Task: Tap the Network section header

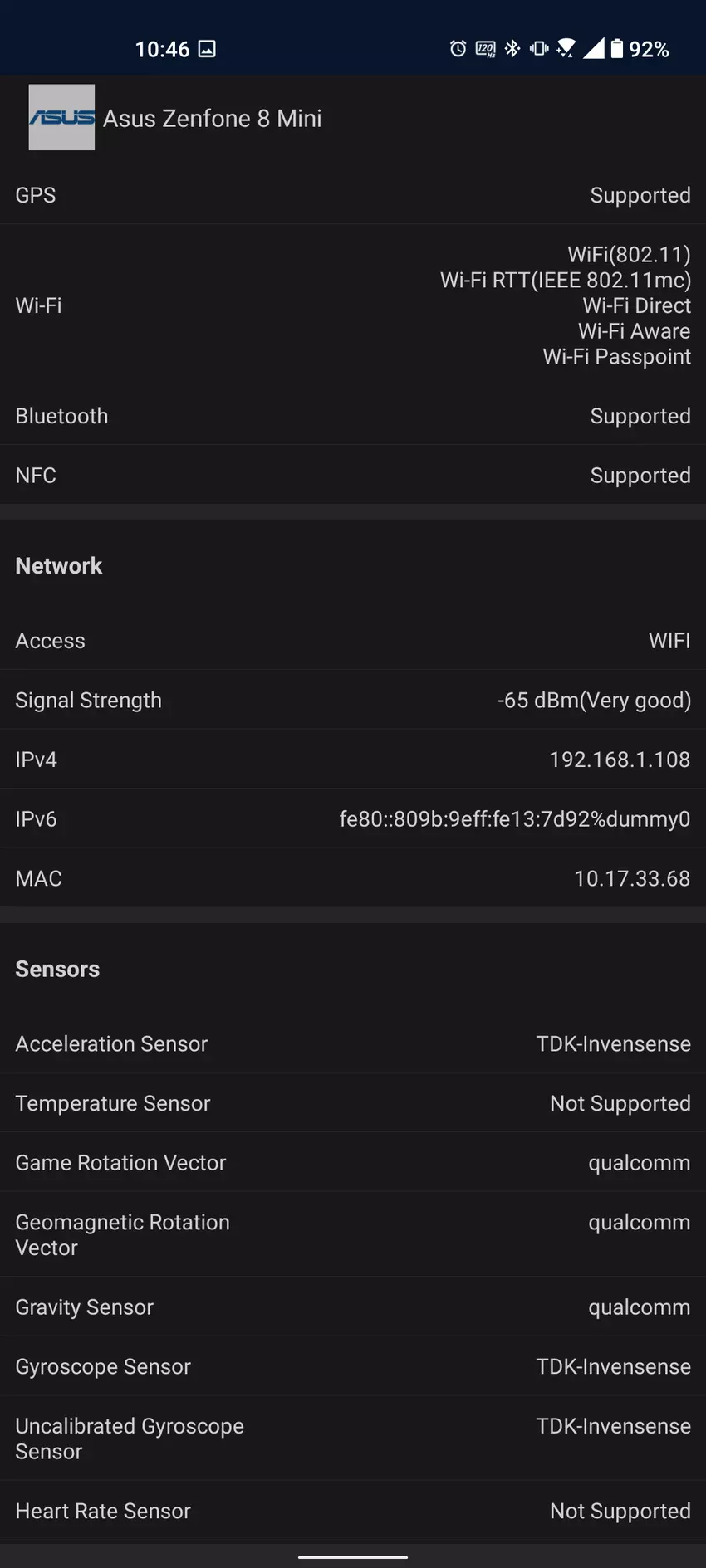Action: pyautogui.click(x=59, y=566)
